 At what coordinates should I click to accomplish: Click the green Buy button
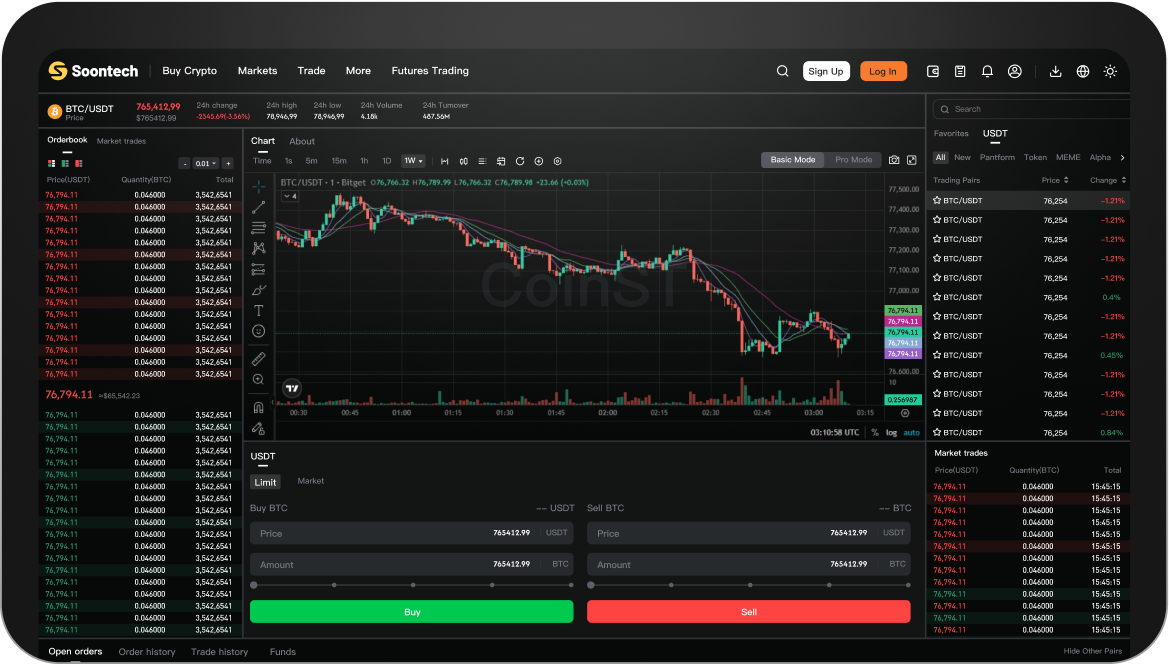(x=412, y=612)
